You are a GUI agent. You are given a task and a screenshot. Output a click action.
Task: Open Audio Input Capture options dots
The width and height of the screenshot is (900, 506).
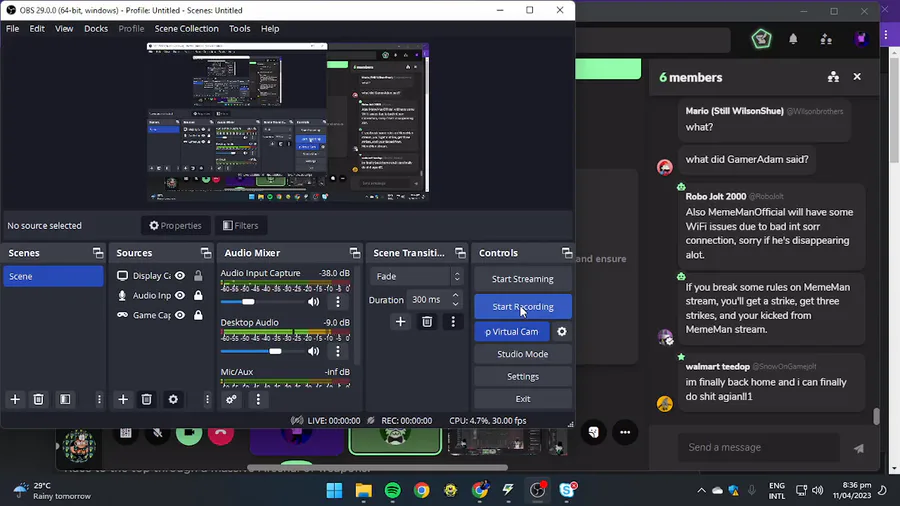[338, 302]
